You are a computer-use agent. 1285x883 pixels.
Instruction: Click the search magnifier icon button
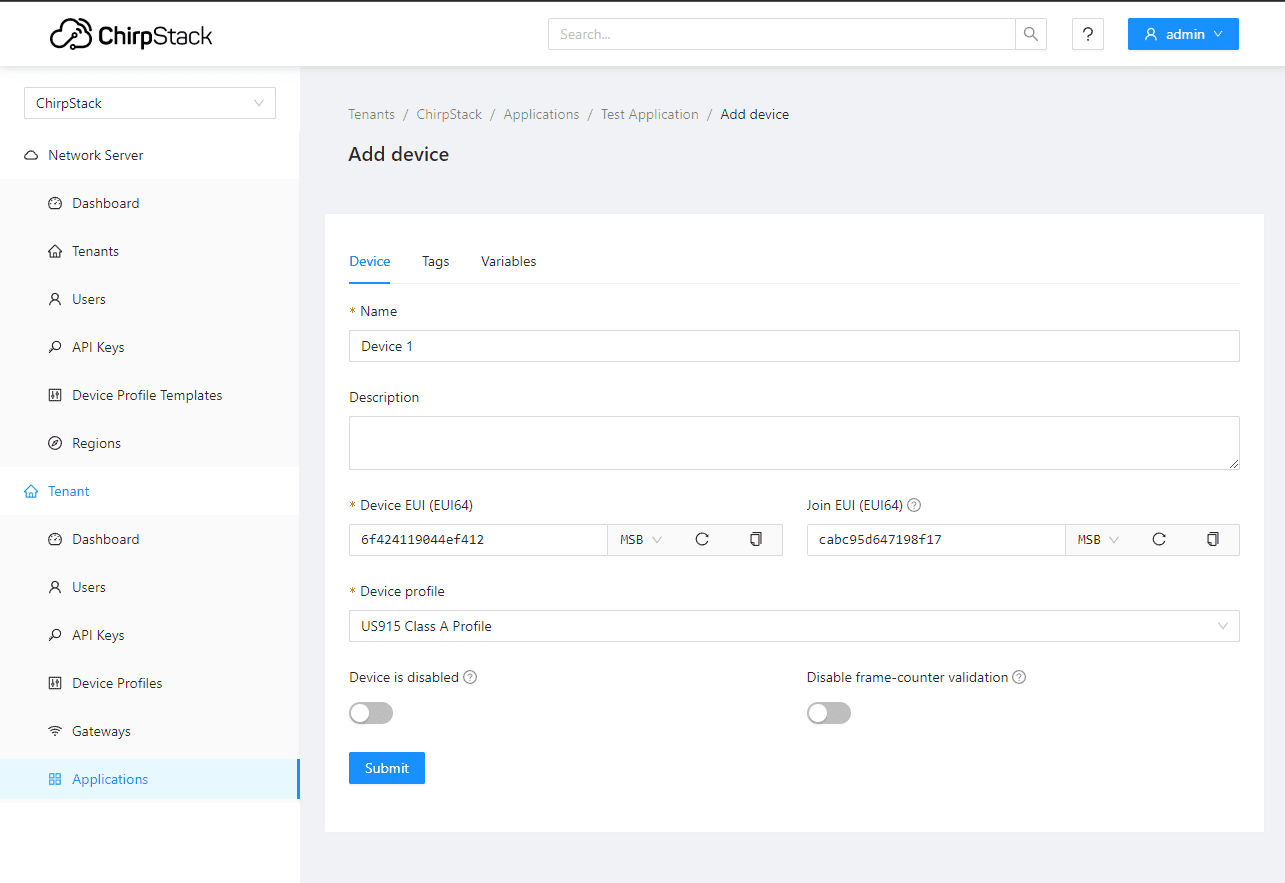pos(1031,34)
